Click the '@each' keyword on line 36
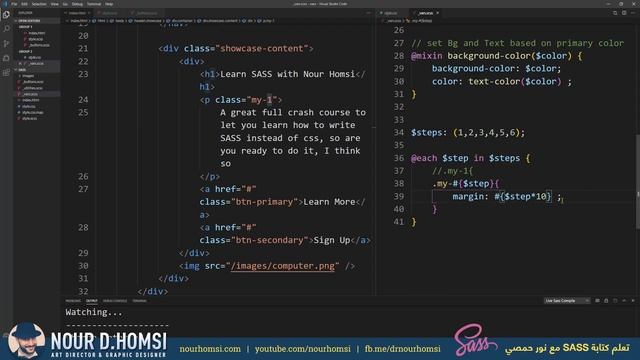 pyautogui.click(x=424, y=158)
